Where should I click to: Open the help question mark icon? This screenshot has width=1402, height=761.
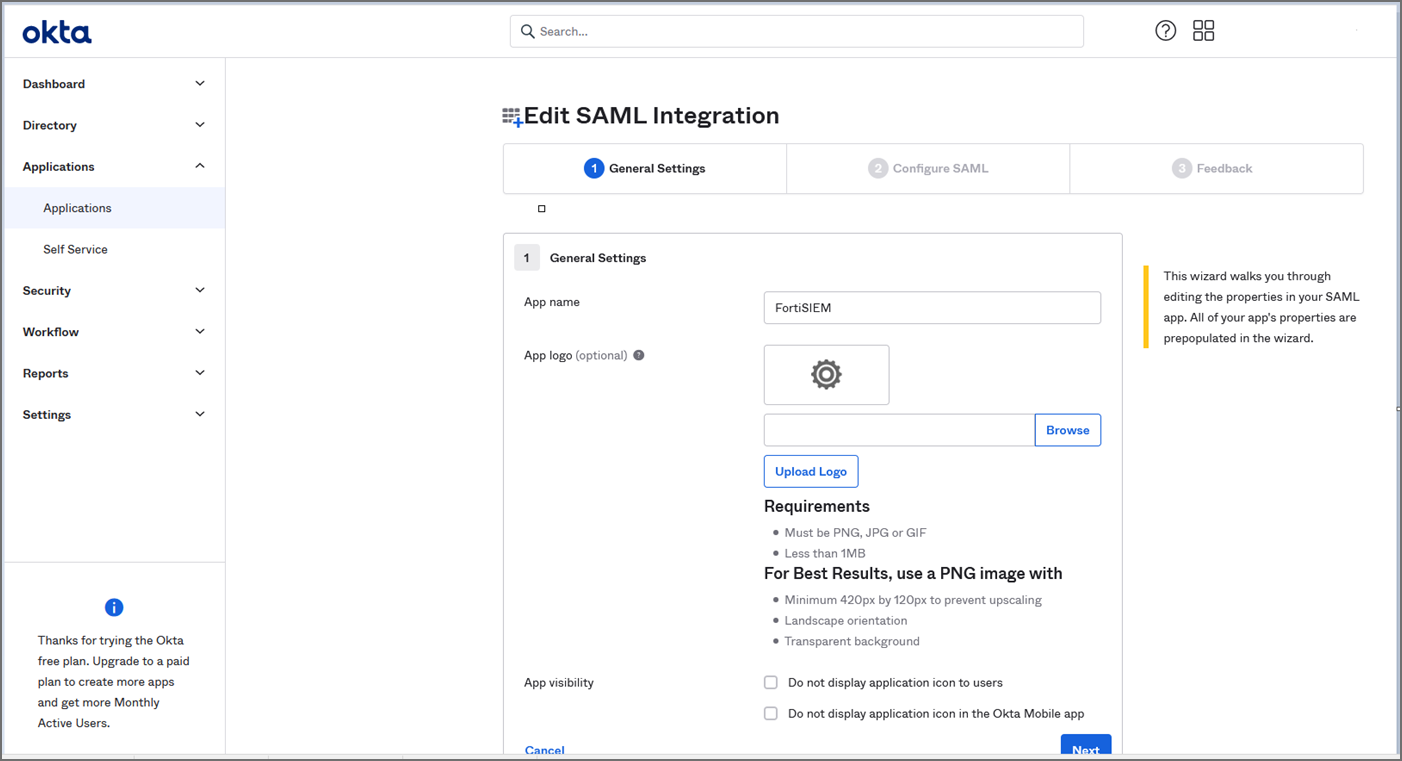click(1165, 31)
